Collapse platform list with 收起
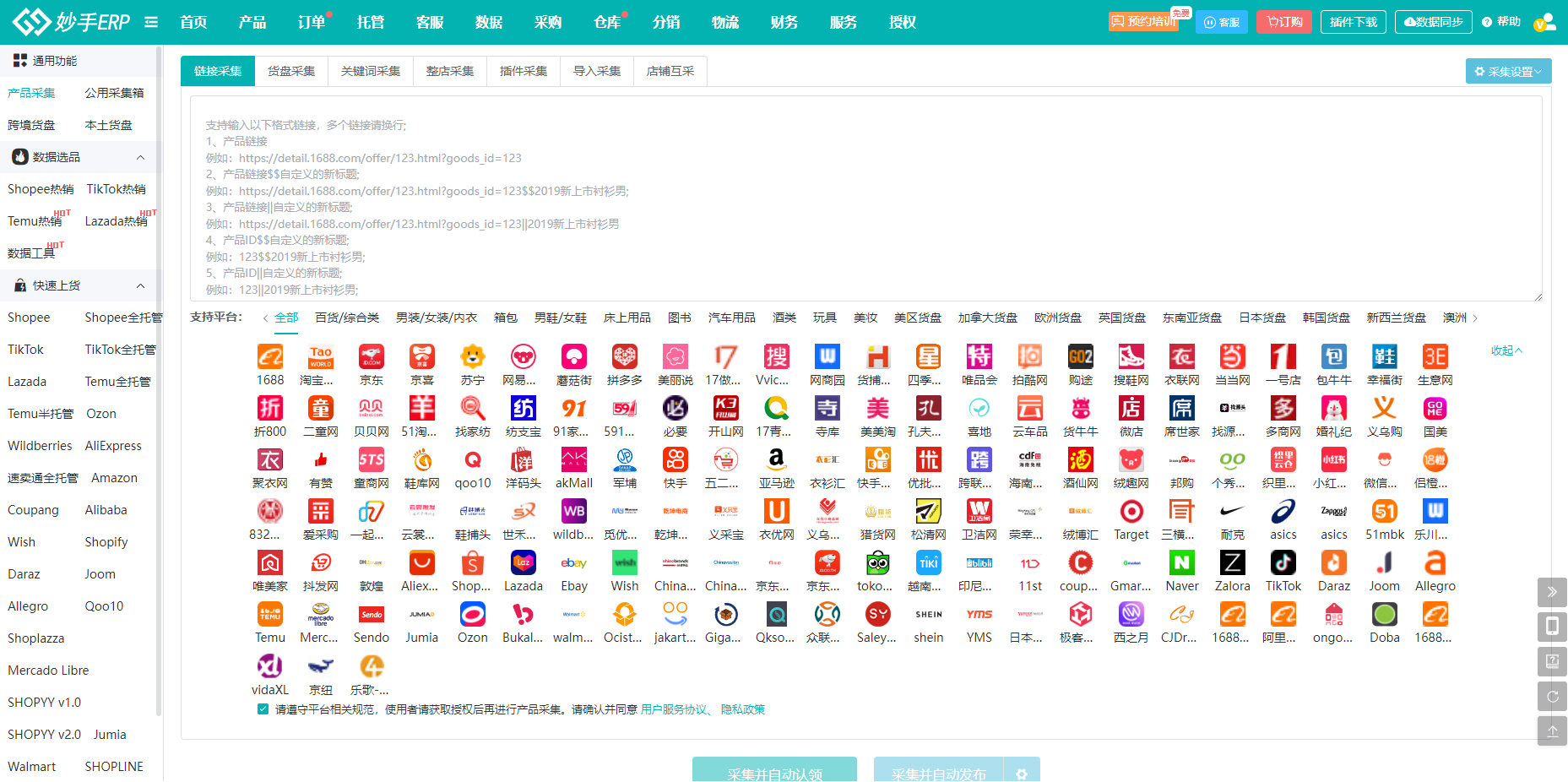 point(1506,350)
